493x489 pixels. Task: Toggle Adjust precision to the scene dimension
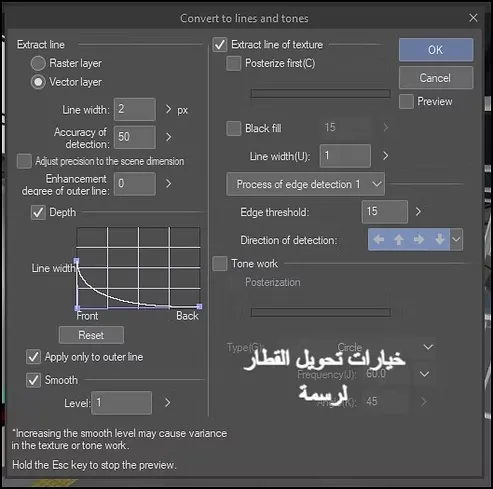point(24,161)
